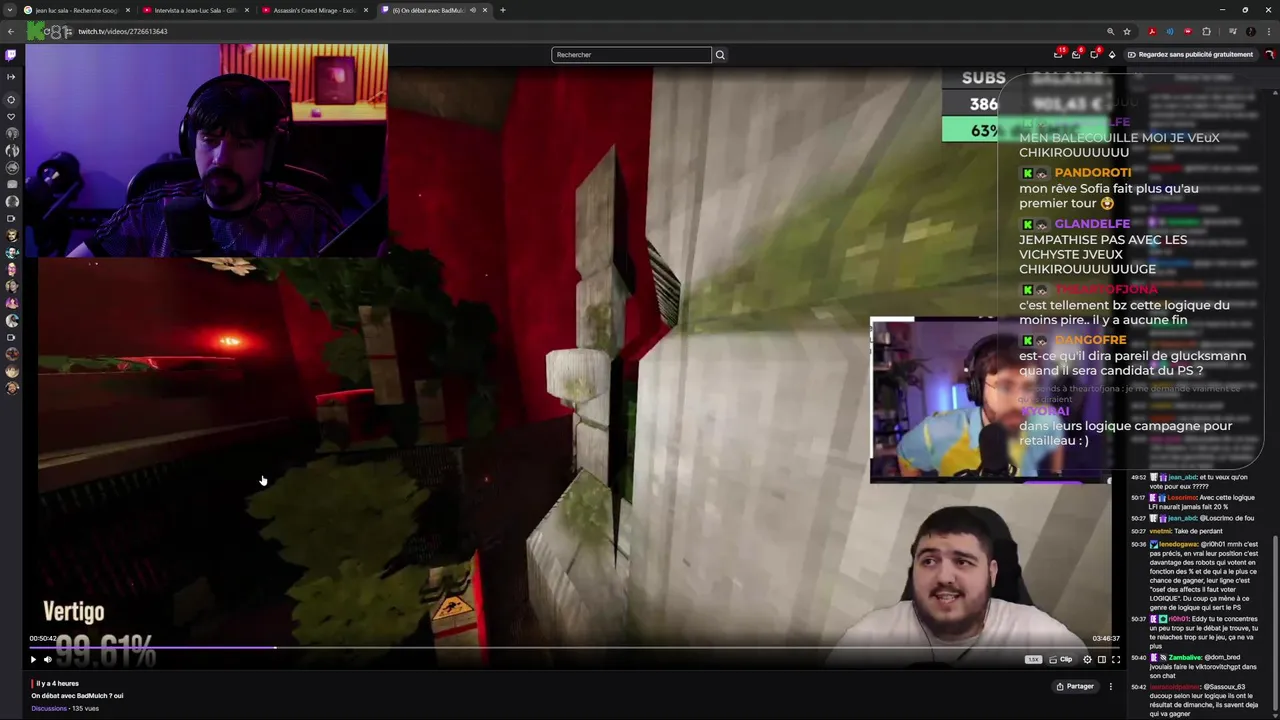
Task: Seek on the video progress bar
Action: [575, 648]
